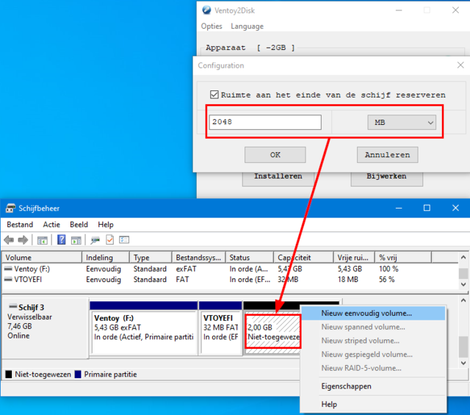Viewport: 470px width, 415px height.
Task: Click the Bestandssys... column header
Action: [198, 257]
